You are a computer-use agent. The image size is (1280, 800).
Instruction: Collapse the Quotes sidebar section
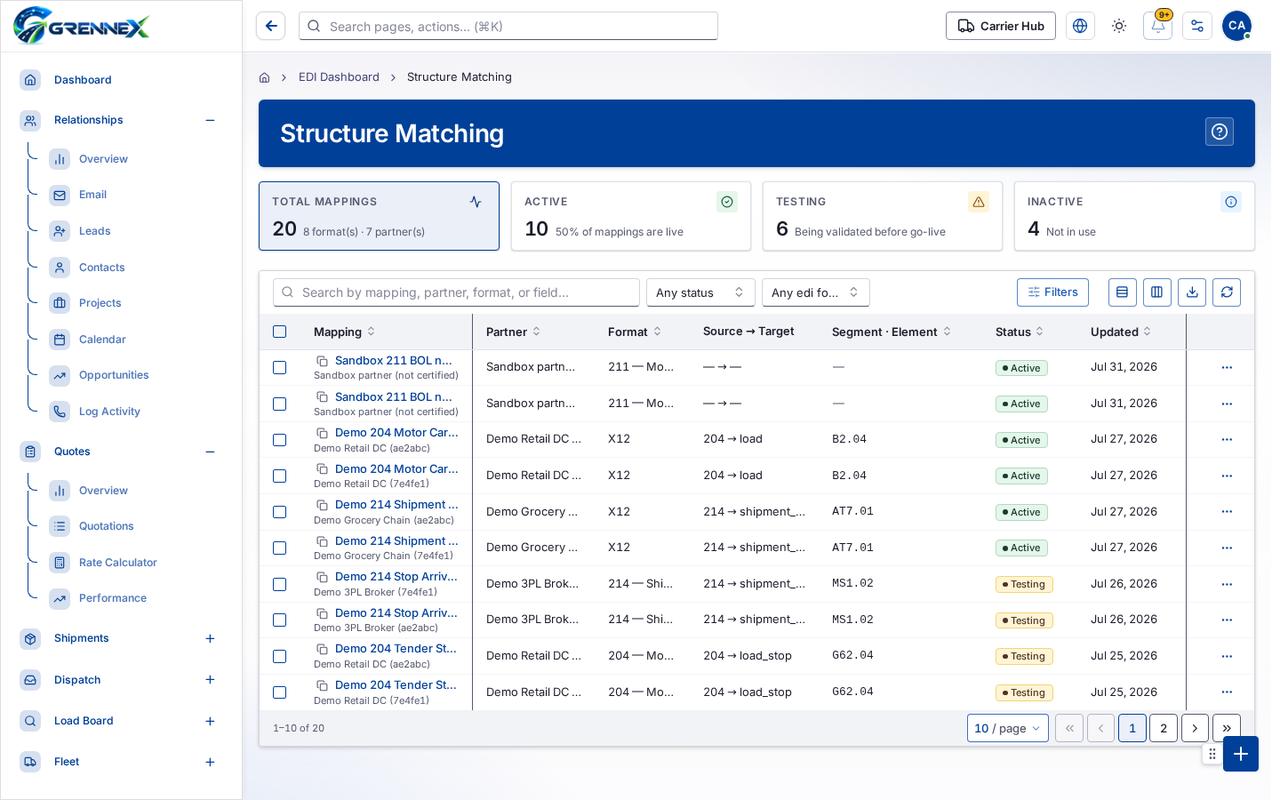coord(210,452)
